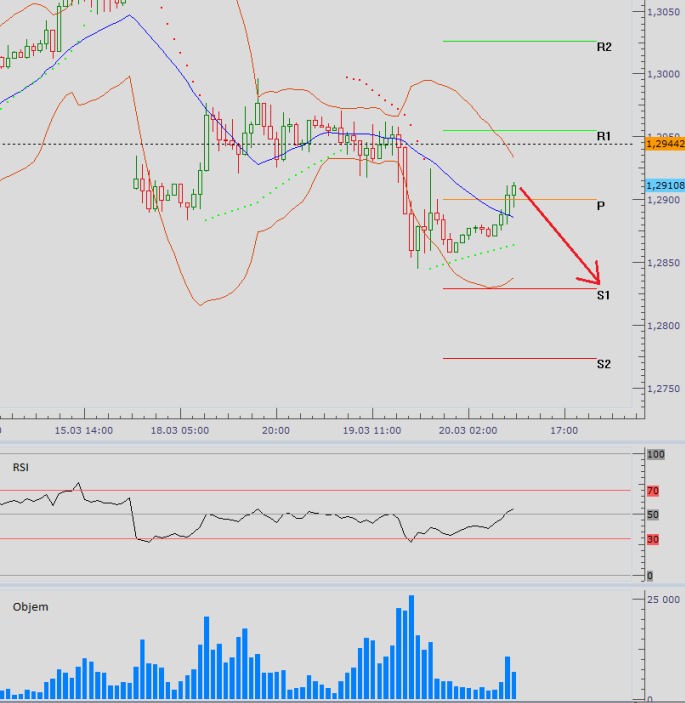Click the green R2 resistance line

[520, 41]
